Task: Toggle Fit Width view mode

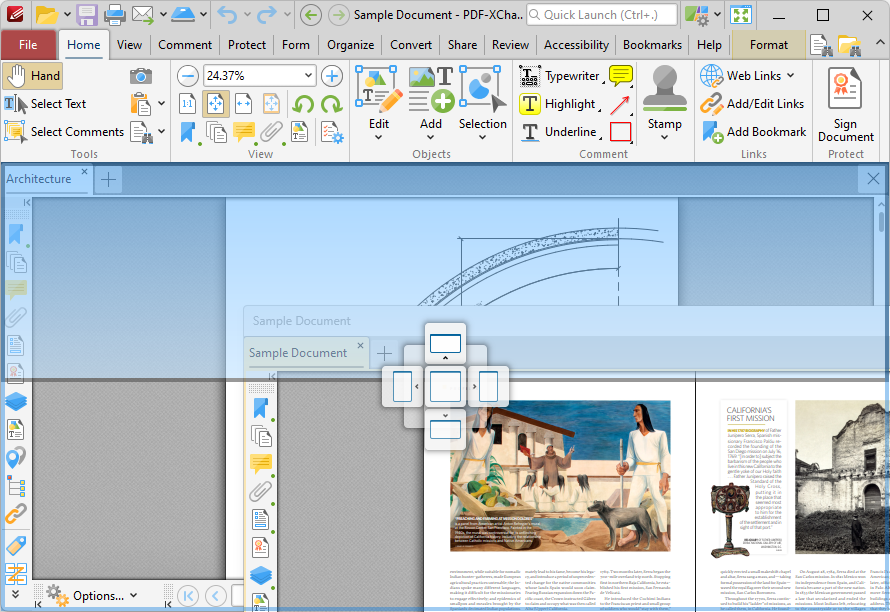Action: pyautogui.click(x=243, y=104)
